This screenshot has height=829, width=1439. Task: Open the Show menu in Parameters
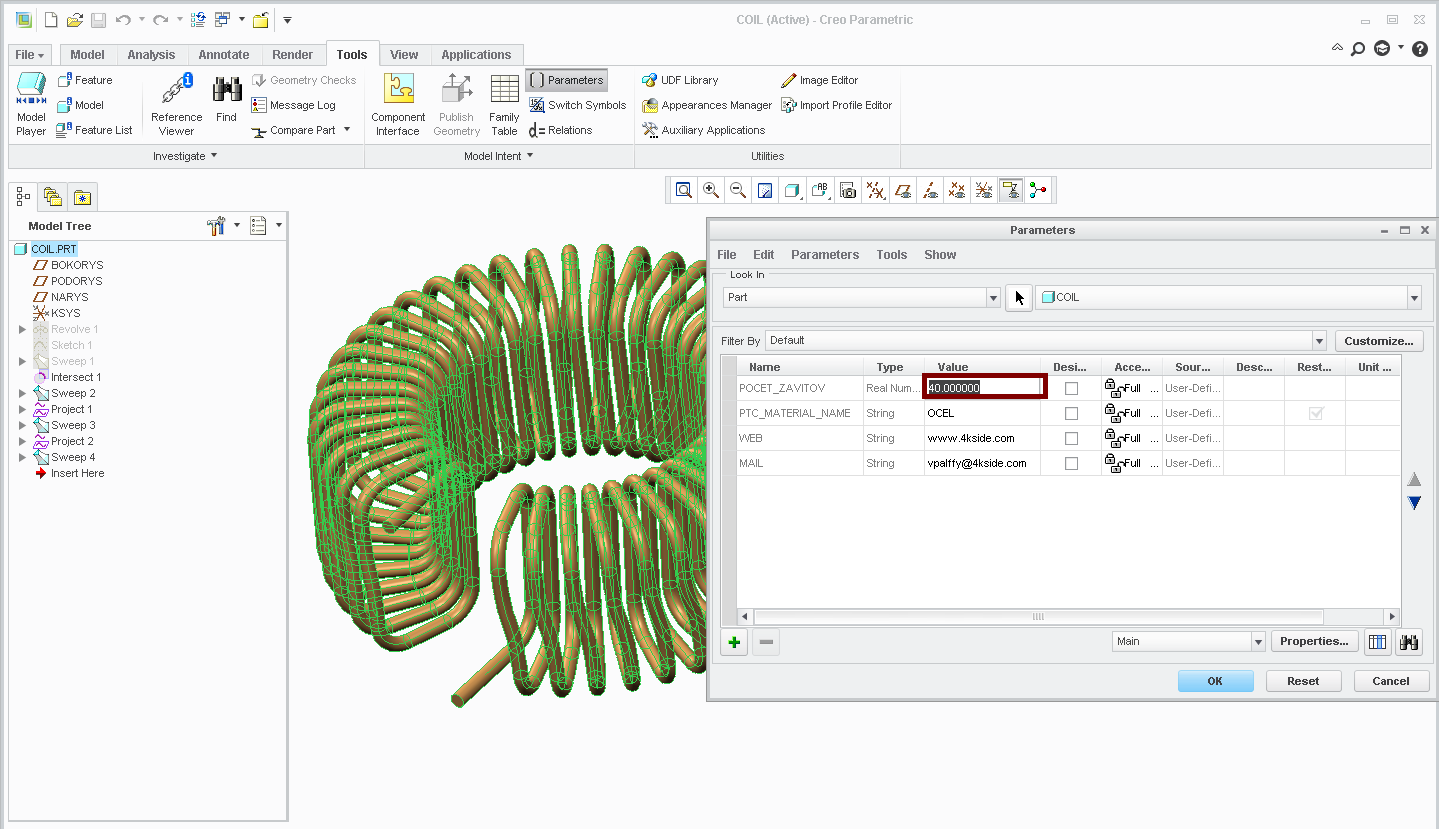pos(940,255)
